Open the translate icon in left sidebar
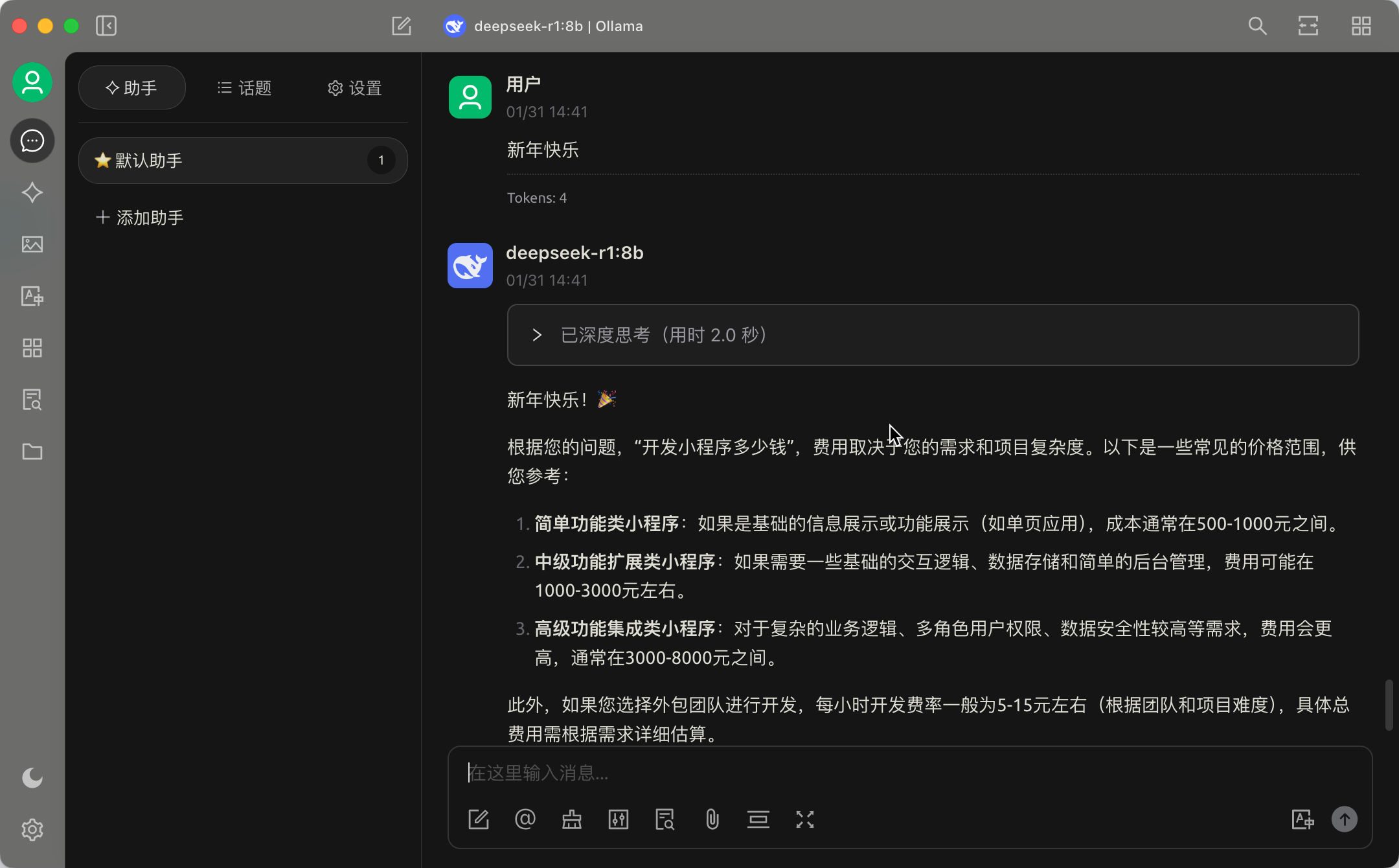 (x=32, y=296)
